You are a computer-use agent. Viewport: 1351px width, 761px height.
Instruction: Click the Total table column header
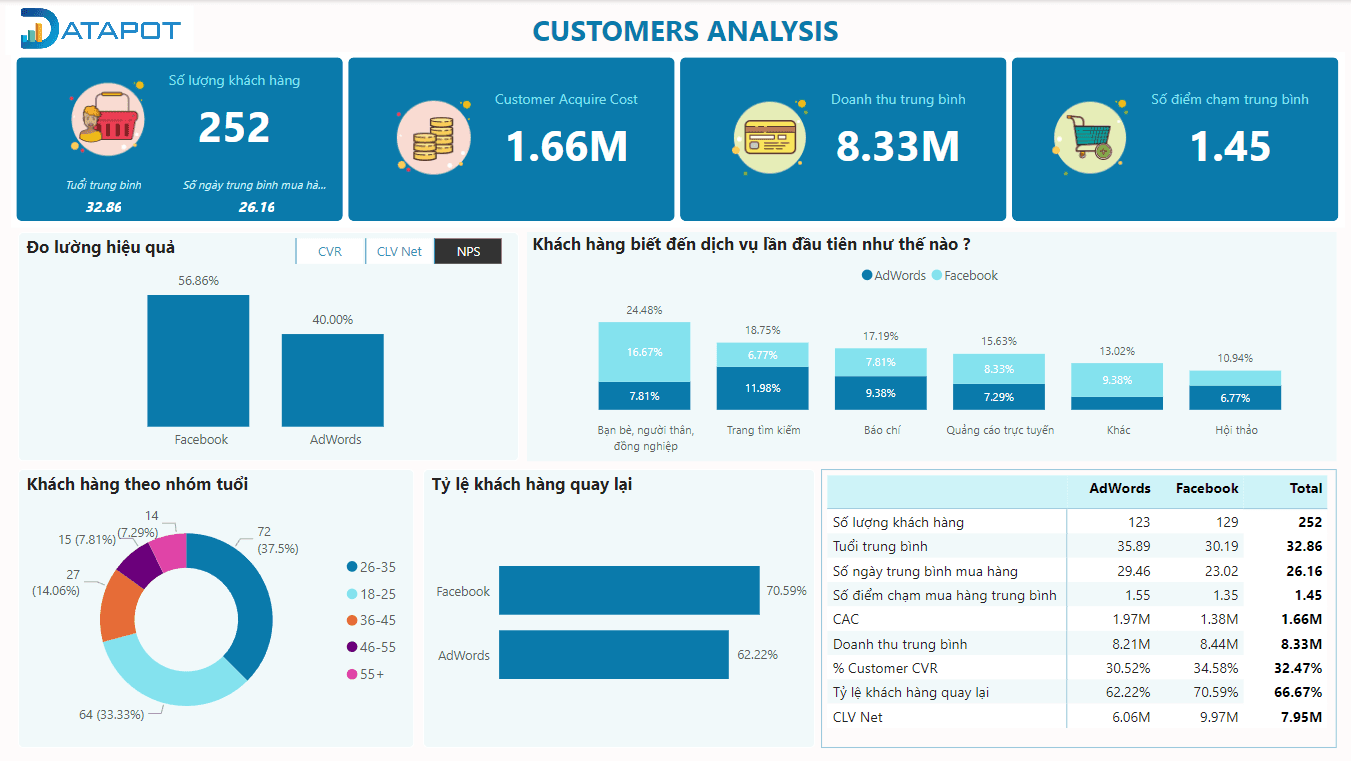(1306, 489)
